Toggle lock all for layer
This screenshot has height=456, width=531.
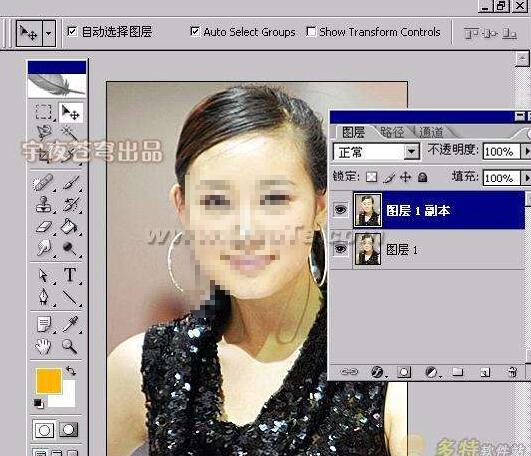coord(422,177)
